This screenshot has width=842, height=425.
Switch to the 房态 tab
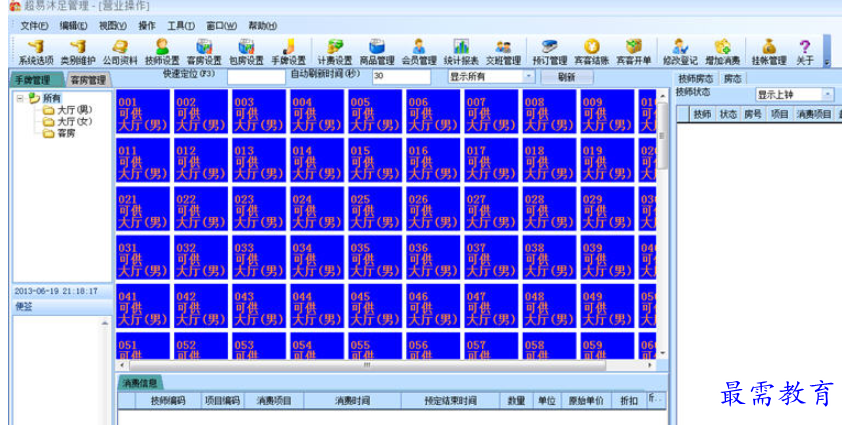tap(732, 78)
